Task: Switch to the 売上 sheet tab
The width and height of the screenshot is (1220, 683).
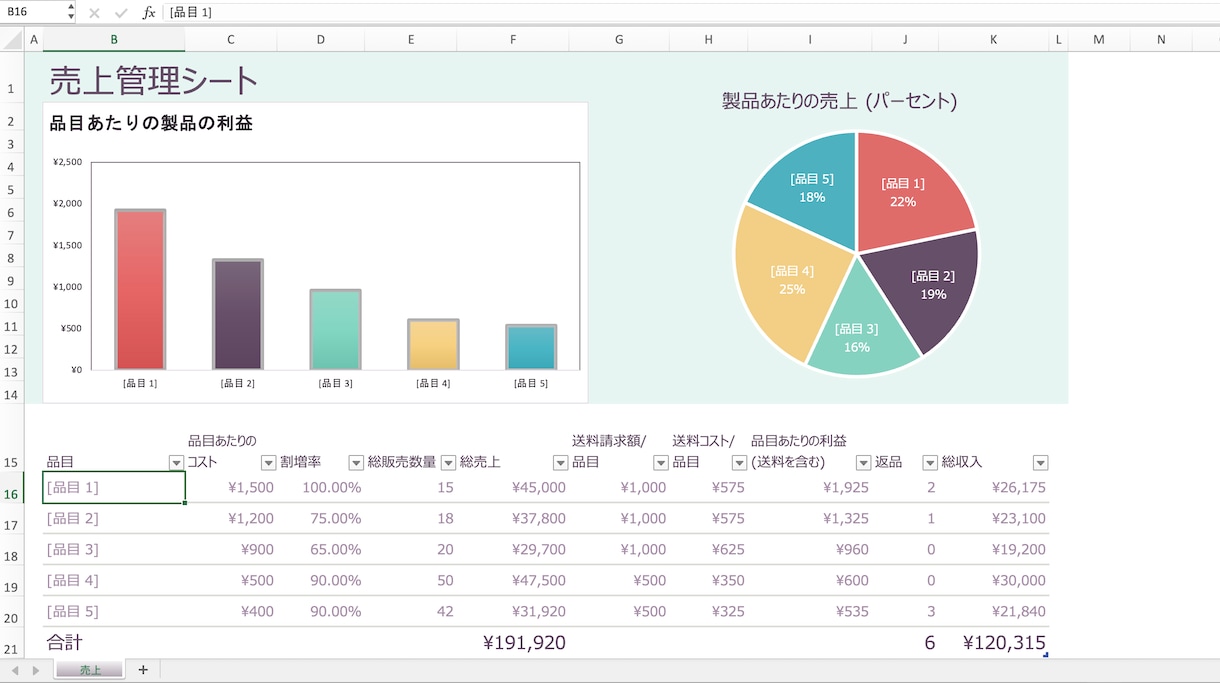Action: pos(90,670)
